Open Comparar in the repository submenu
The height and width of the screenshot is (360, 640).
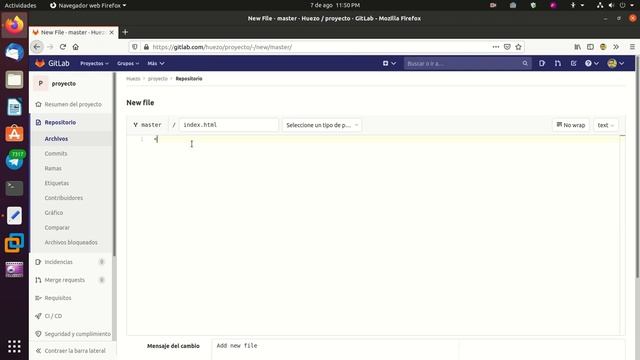pos(57,227)
